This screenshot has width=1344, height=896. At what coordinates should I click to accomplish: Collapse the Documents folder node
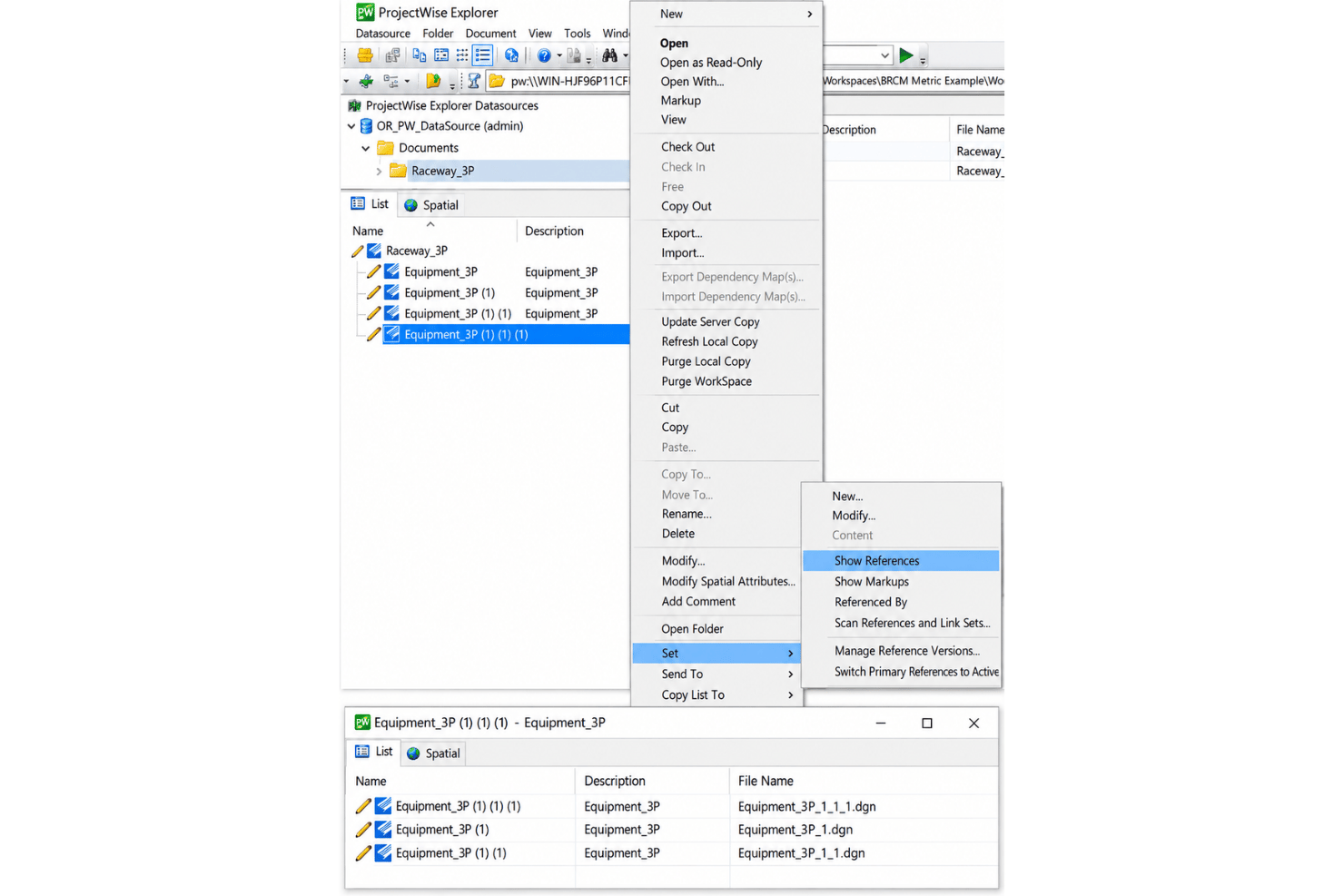(x=366, y=148)
